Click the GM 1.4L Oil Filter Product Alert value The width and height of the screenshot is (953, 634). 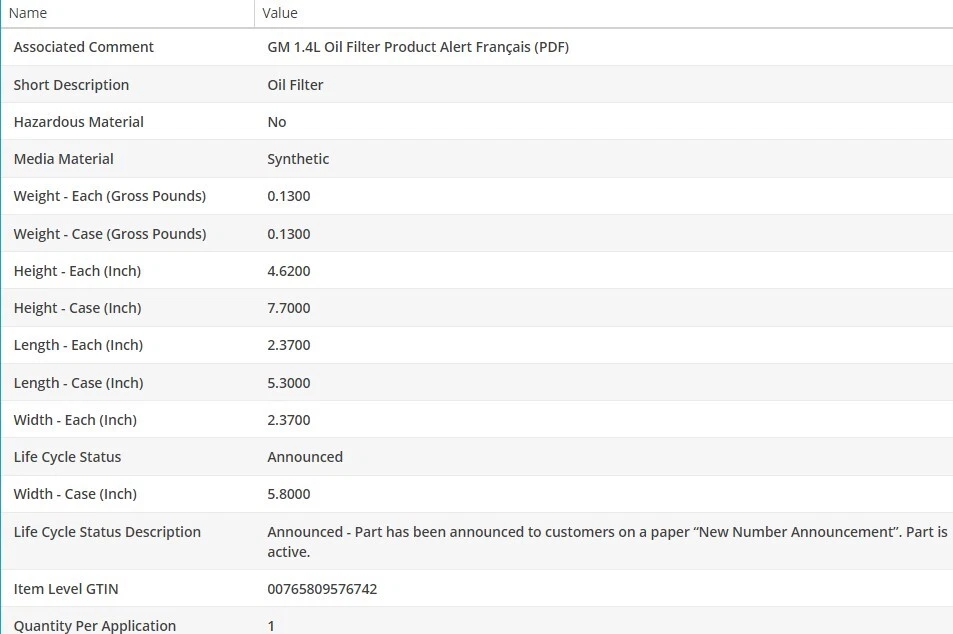[418, 47]
